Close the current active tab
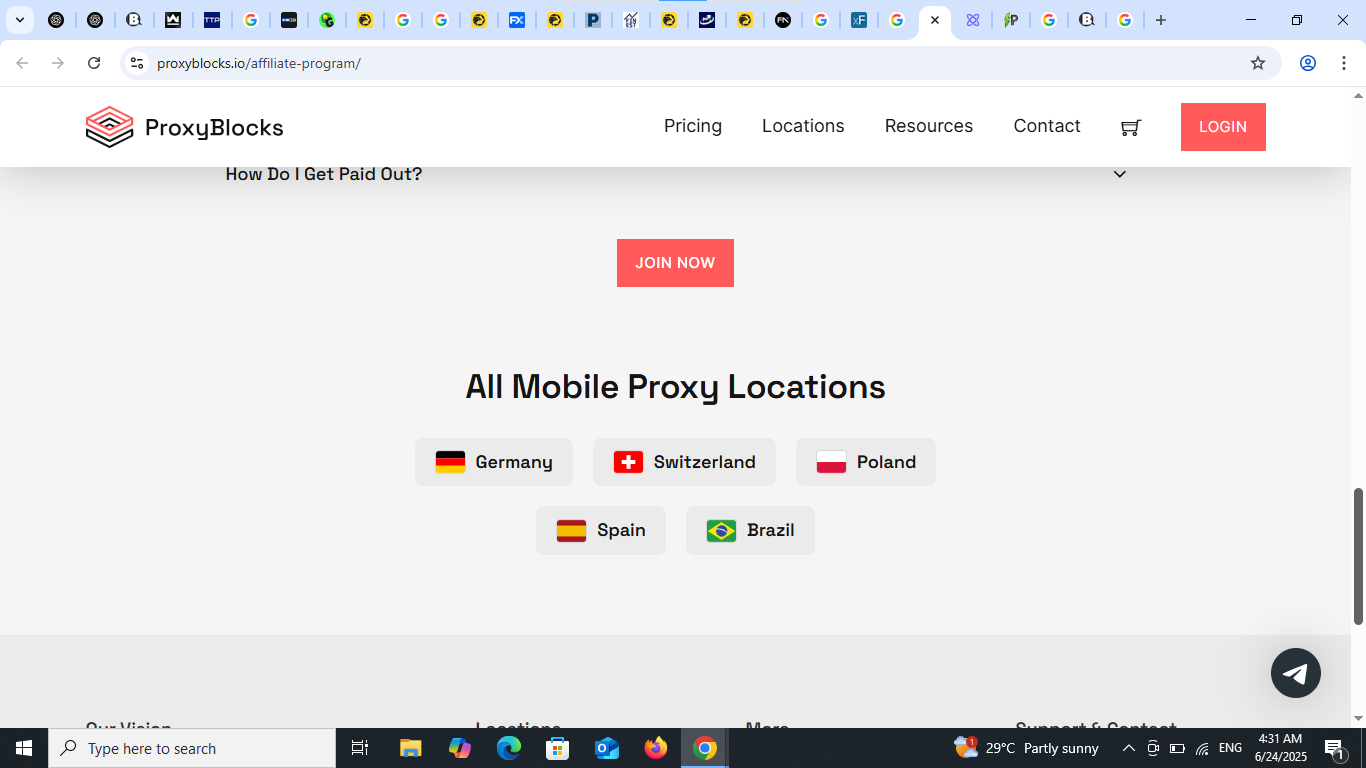The image size is (1366, 768). pyautogui.click(x=935, y=20)
